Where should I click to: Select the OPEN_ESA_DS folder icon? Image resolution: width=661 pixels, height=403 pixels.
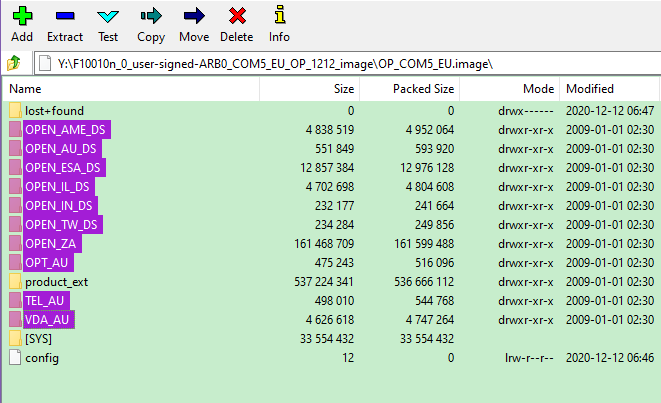click(x=15, y=167)
